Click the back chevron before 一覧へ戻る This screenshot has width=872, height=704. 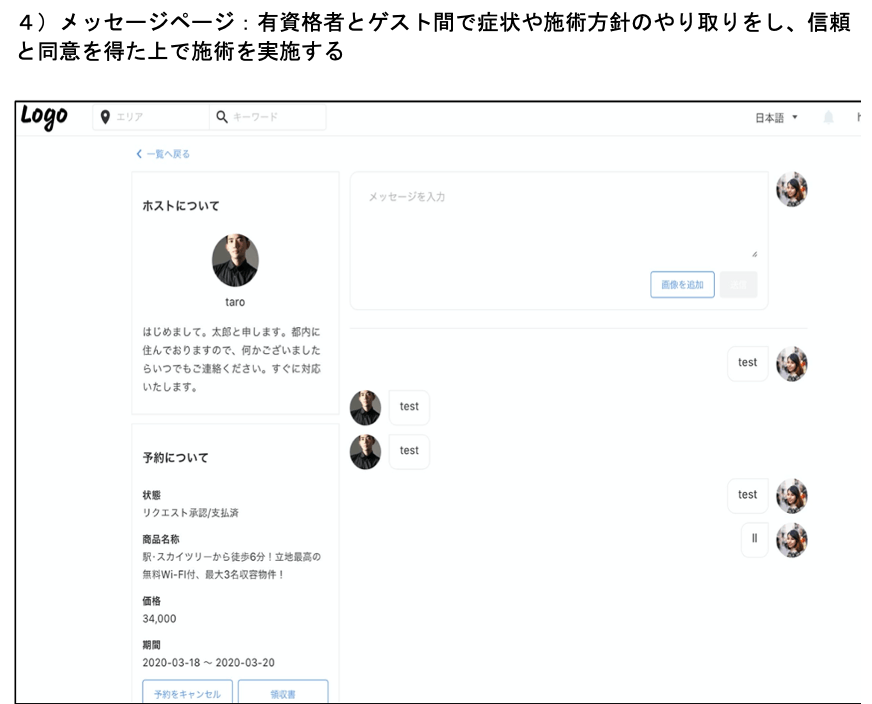pyautogui.click(x=139, y=154)
